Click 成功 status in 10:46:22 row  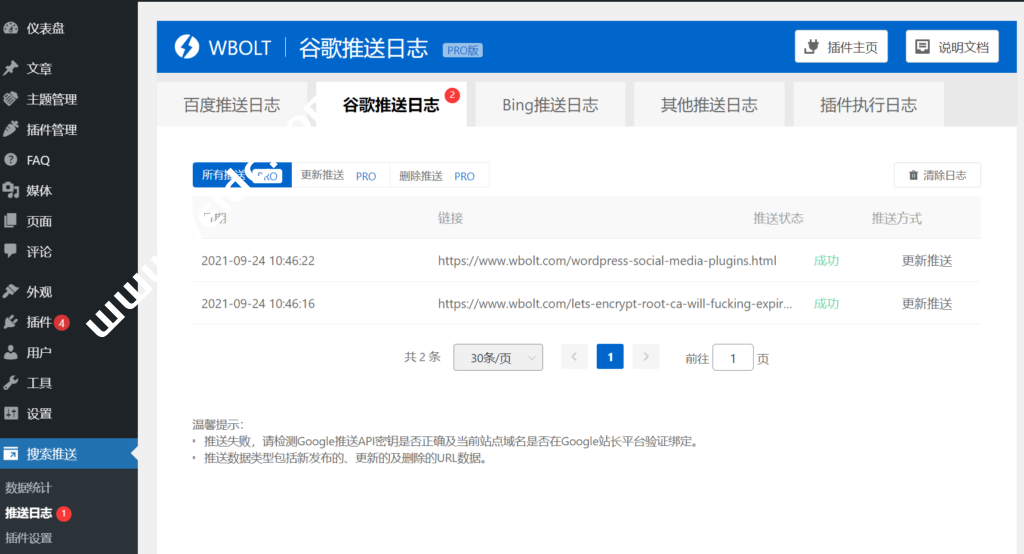[x=826, y=261]
